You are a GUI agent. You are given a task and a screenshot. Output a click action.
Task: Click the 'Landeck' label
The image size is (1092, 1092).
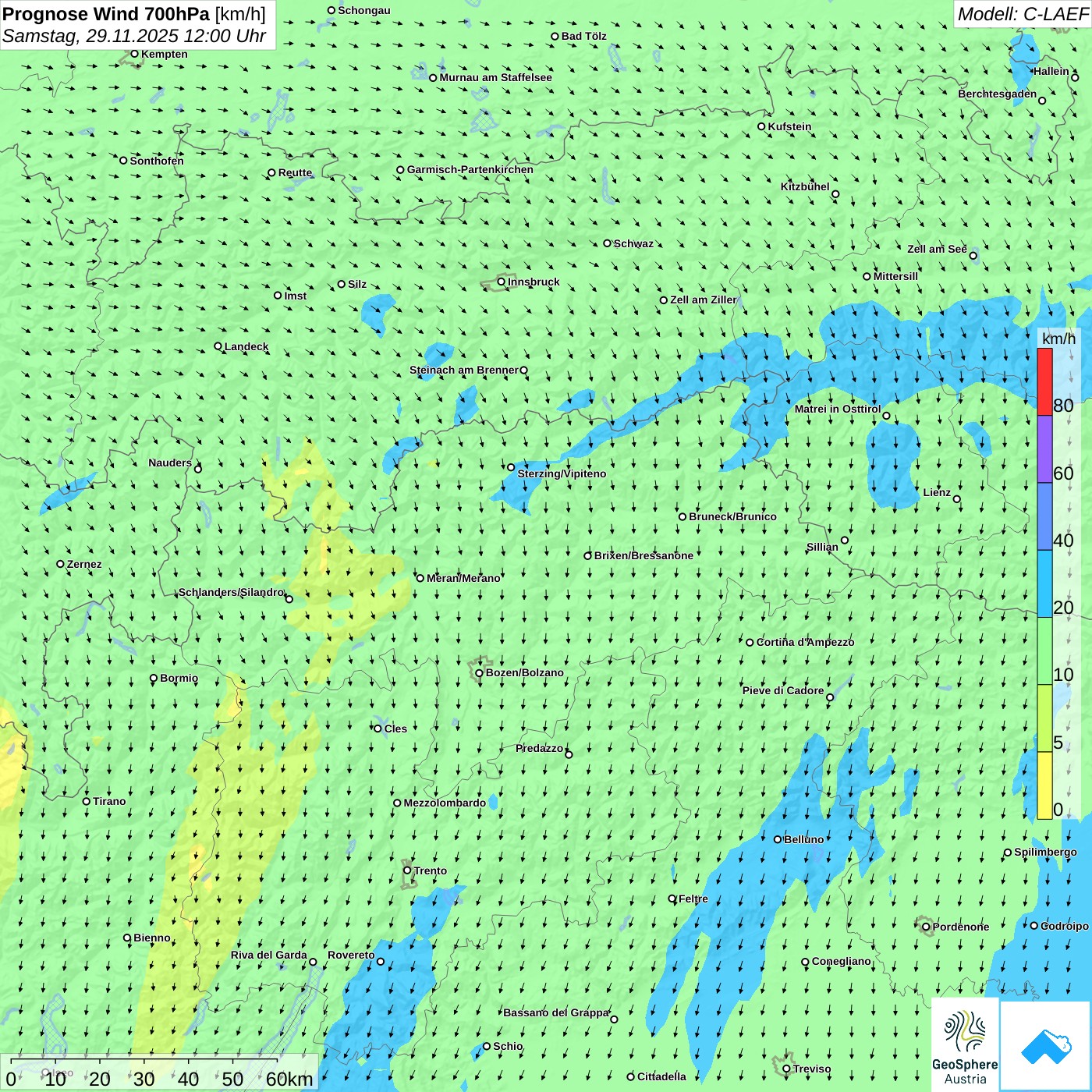click(246, 346)
